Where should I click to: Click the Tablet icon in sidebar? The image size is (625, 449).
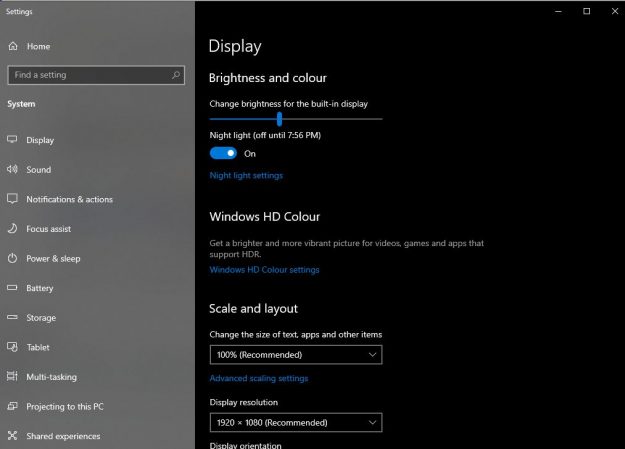(12, 347)
